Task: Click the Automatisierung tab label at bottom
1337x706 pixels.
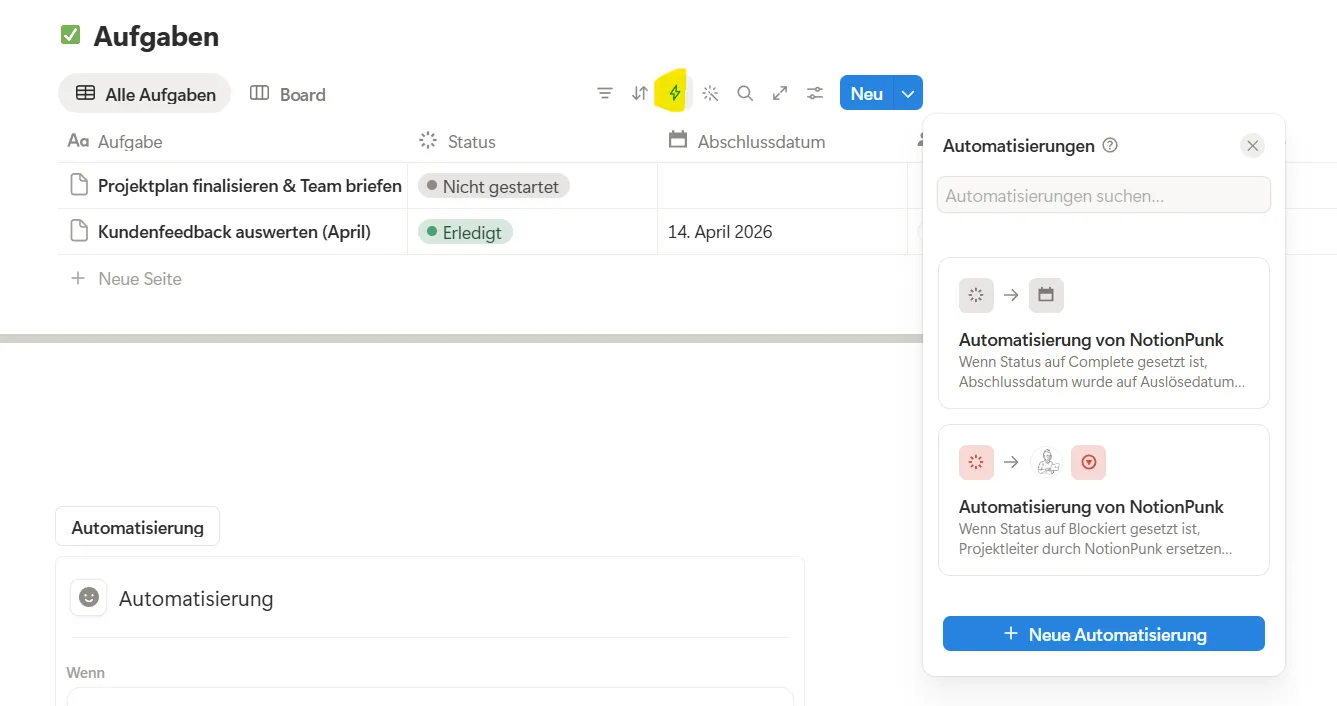Action: 137,527
